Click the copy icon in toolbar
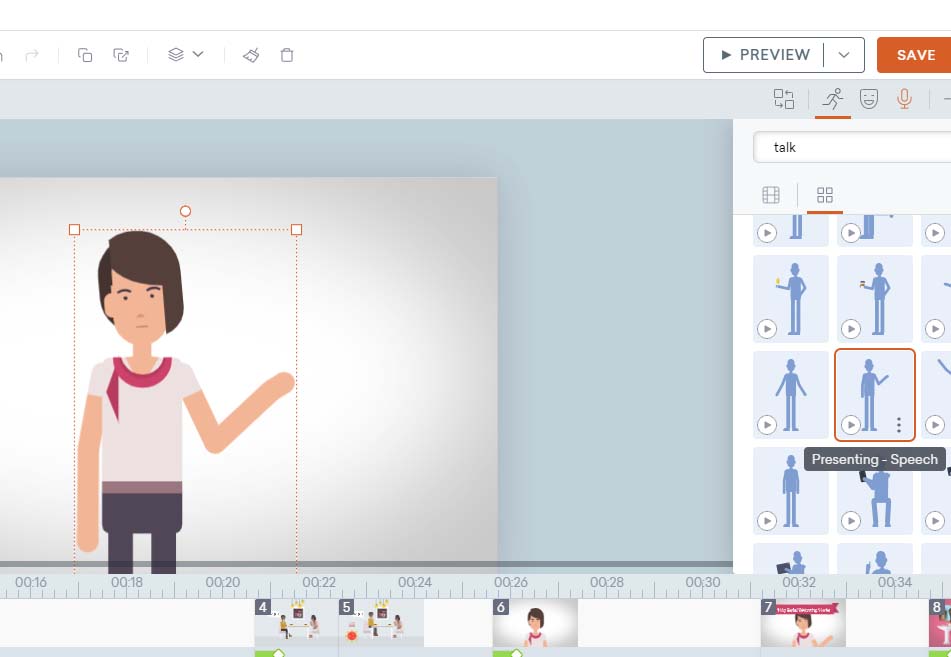The height and width of the screenshot is (657, 951). (85, 55)
